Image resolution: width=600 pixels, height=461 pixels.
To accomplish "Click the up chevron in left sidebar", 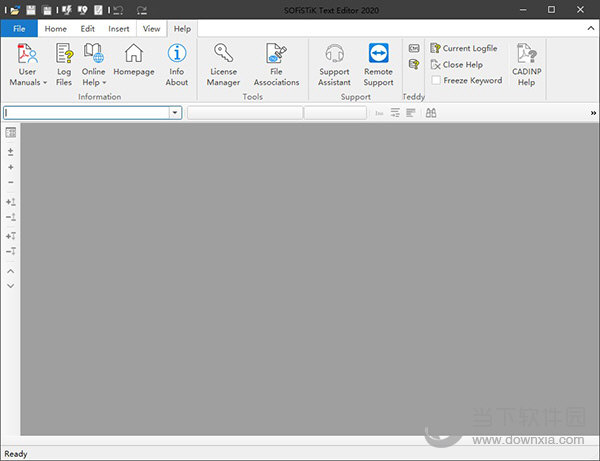I will click(x=11, y=271).
